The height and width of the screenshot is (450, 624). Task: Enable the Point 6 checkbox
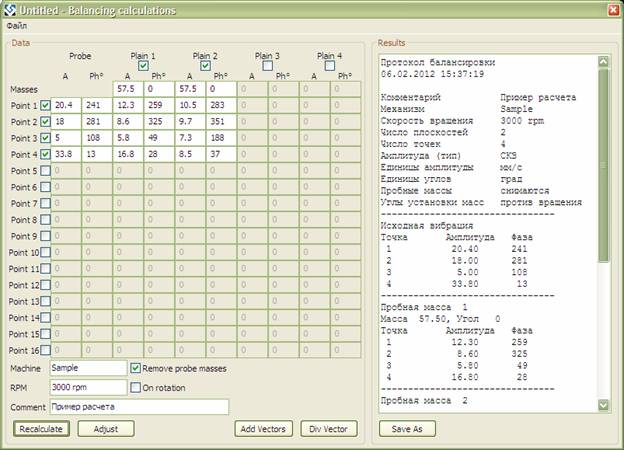click(x=45, y=187)
